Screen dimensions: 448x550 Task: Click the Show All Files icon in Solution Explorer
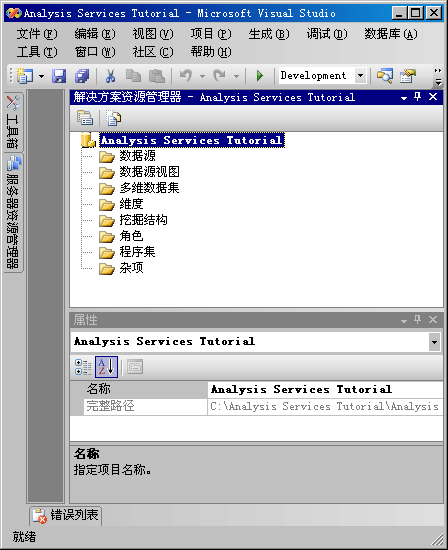click(x=114, y=118)
